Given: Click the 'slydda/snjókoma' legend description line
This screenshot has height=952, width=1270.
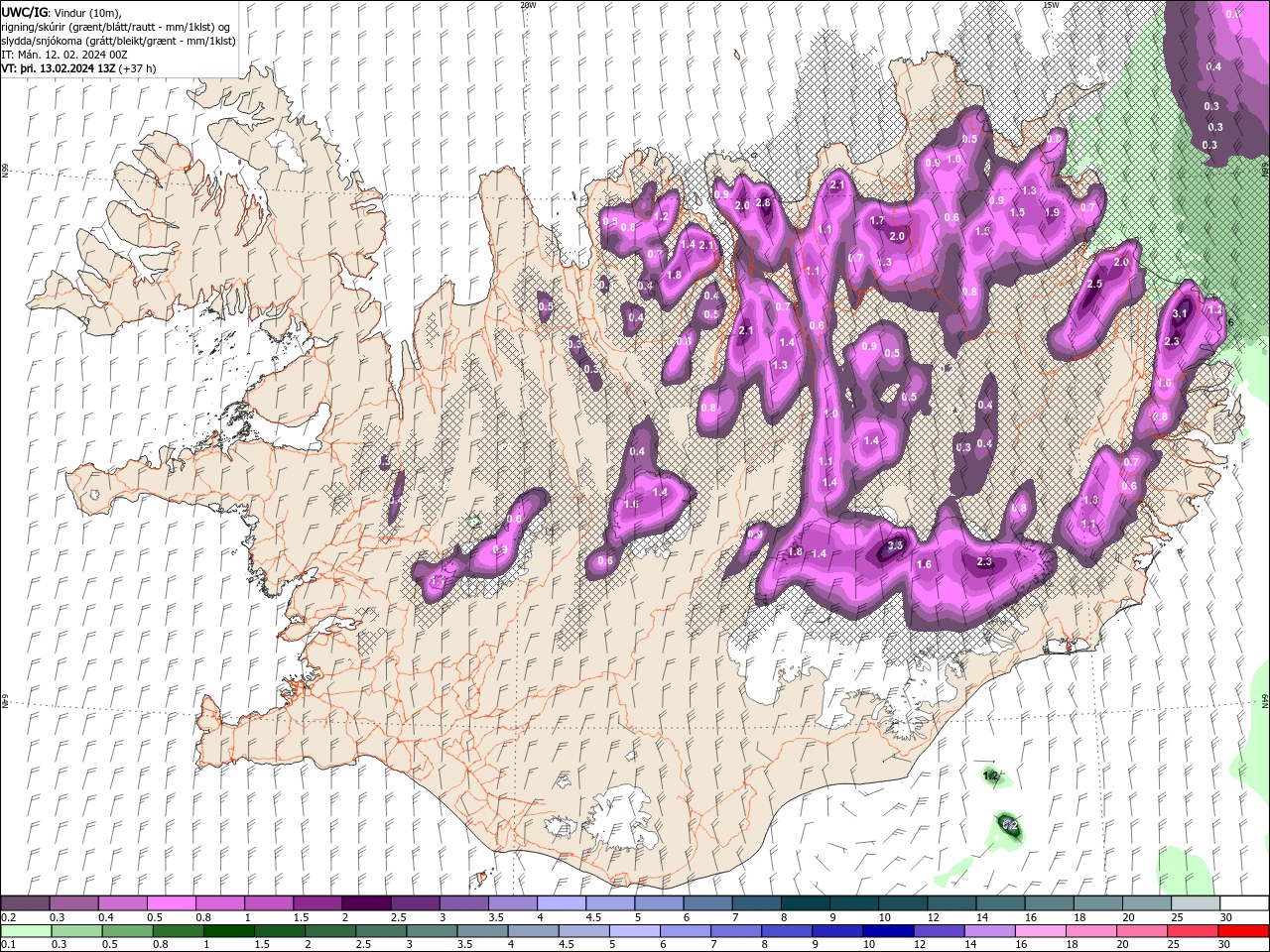Looking at the screenshot, I should point(118,41).
